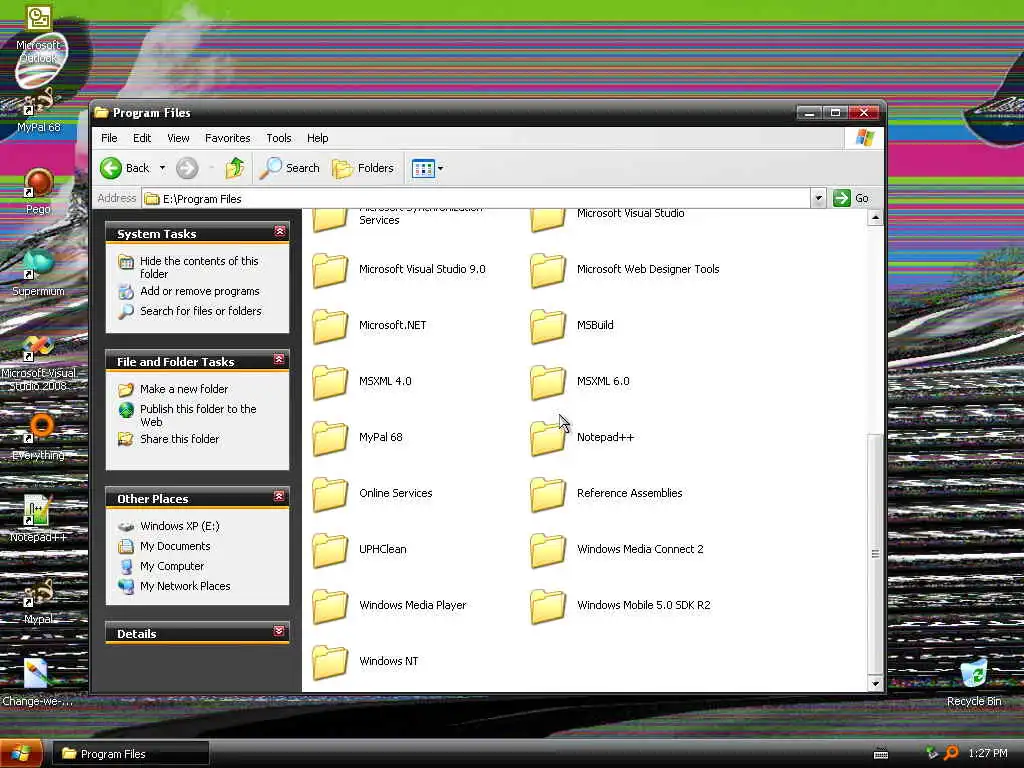Select Everything desktop shortcut
This screenshot has width=1024, height=768.
point(38,437)
